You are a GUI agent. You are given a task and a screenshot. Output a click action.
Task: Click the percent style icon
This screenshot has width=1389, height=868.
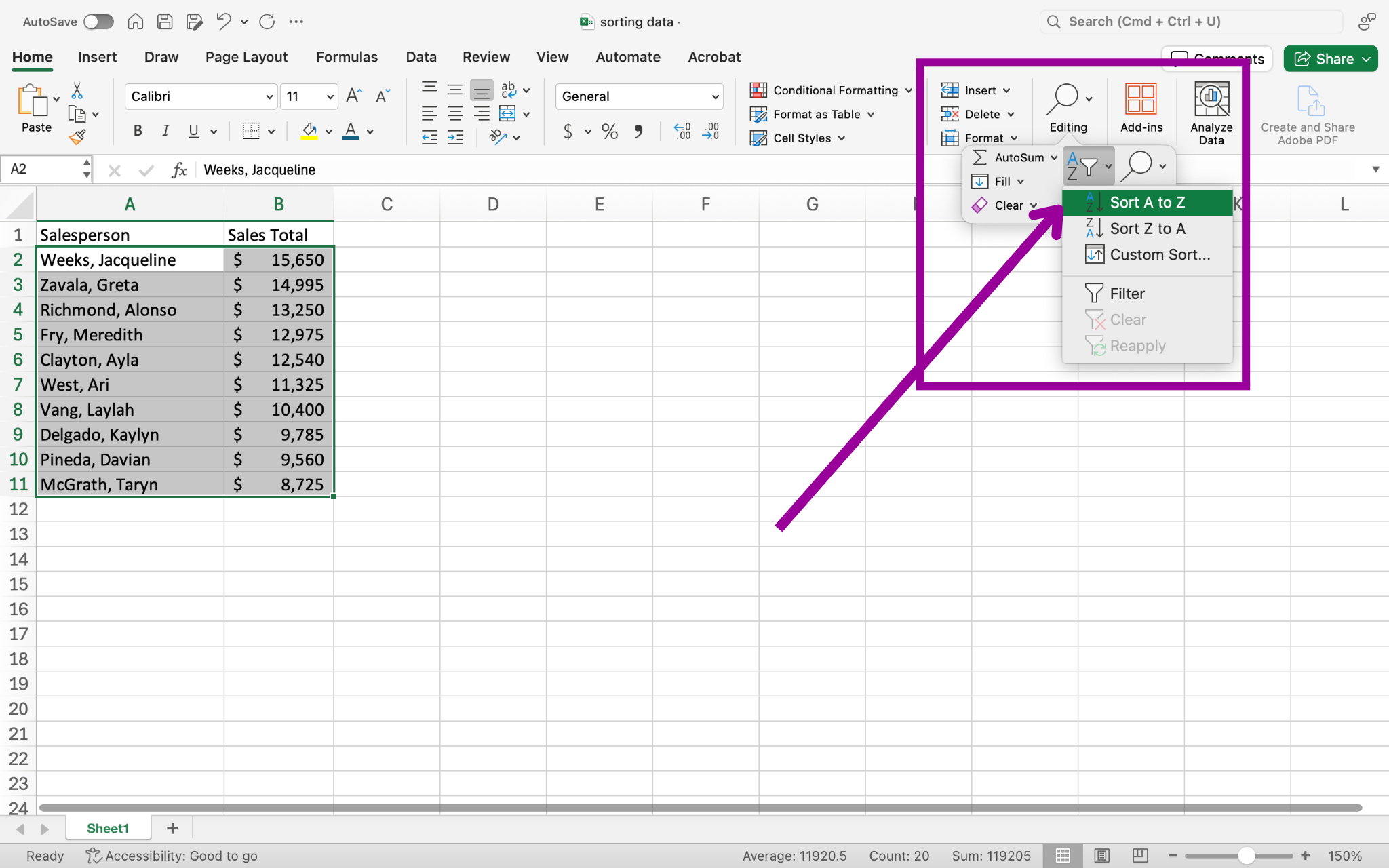(610, 132)
